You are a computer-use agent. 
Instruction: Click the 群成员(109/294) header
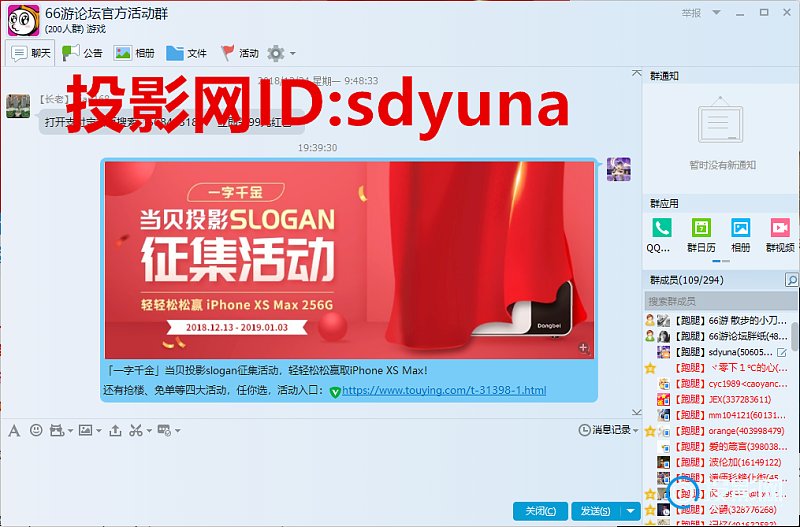coord(687,280)
